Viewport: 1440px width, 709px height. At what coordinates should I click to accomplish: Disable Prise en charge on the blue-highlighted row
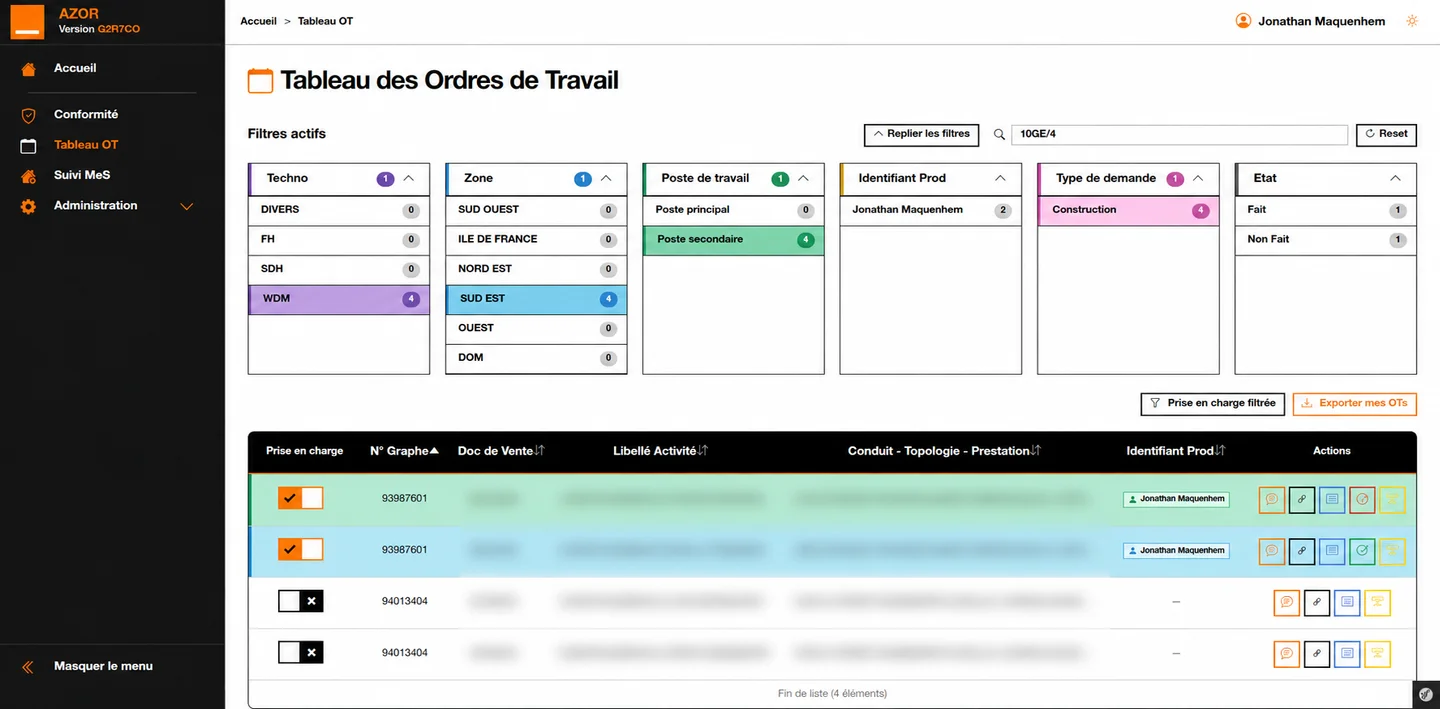(x=300, y=549)
